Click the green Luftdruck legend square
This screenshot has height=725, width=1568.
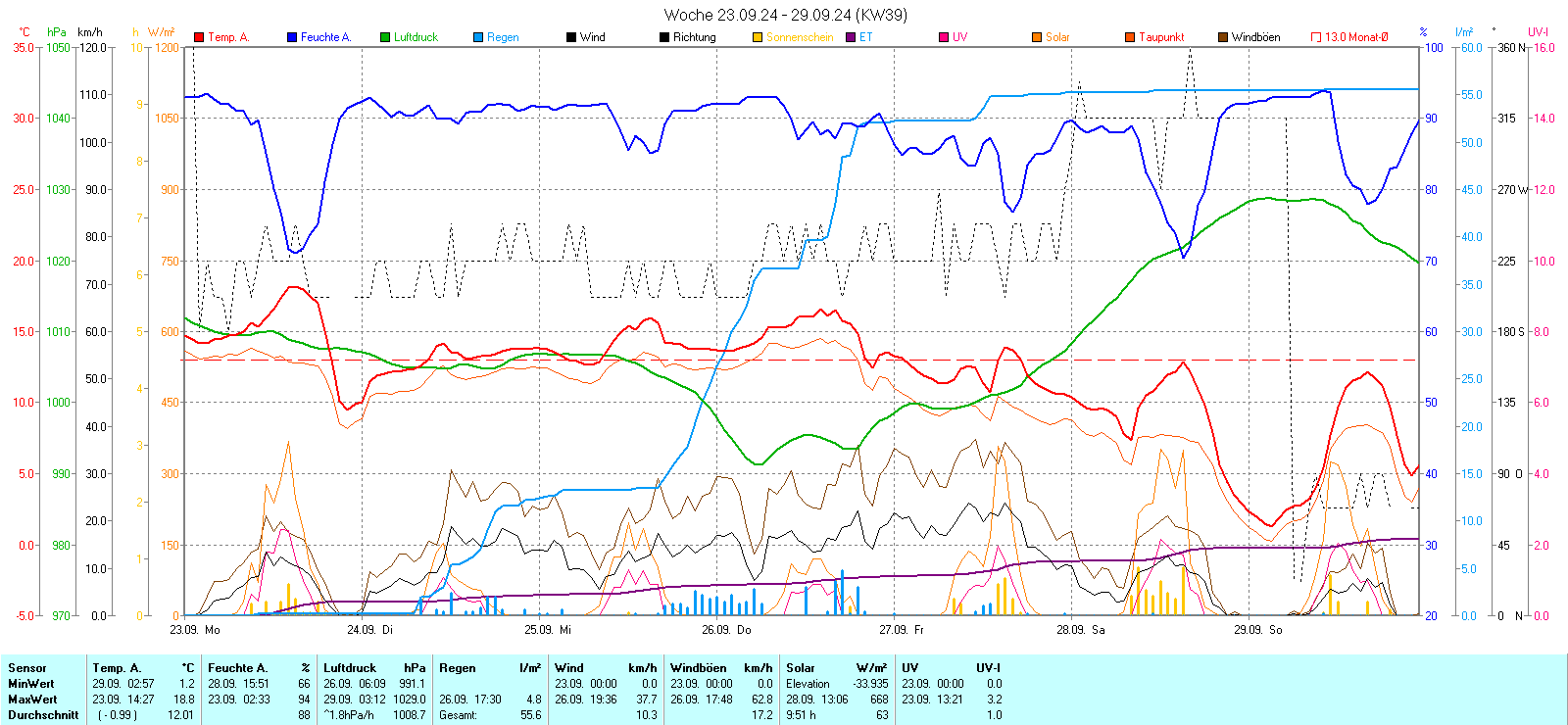coord(385,37)
